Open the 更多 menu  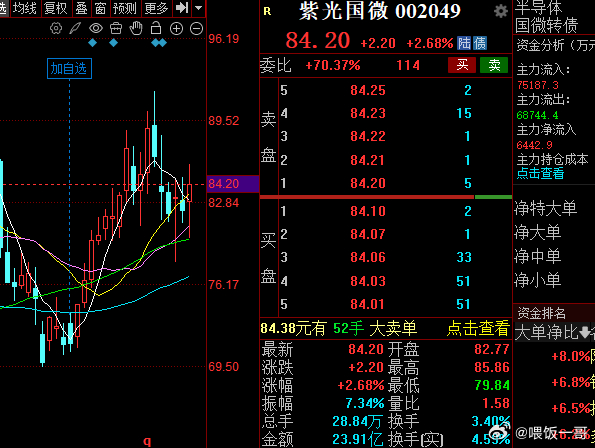[156, 8]
